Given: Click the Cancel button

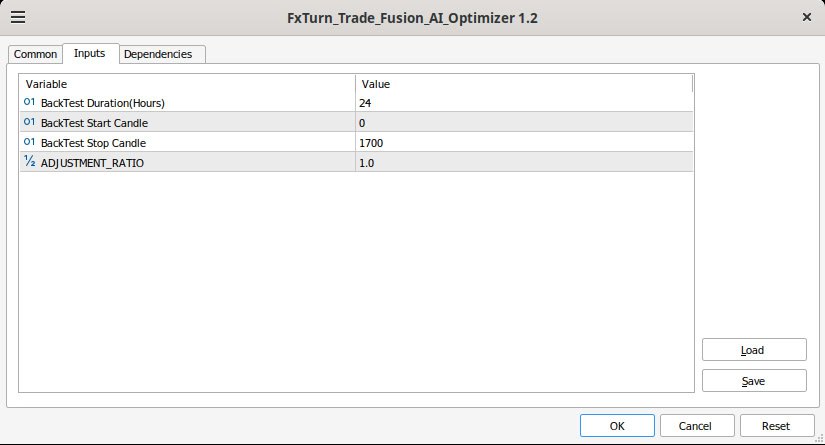Looking at the screenshot, I should pos(695,425).
